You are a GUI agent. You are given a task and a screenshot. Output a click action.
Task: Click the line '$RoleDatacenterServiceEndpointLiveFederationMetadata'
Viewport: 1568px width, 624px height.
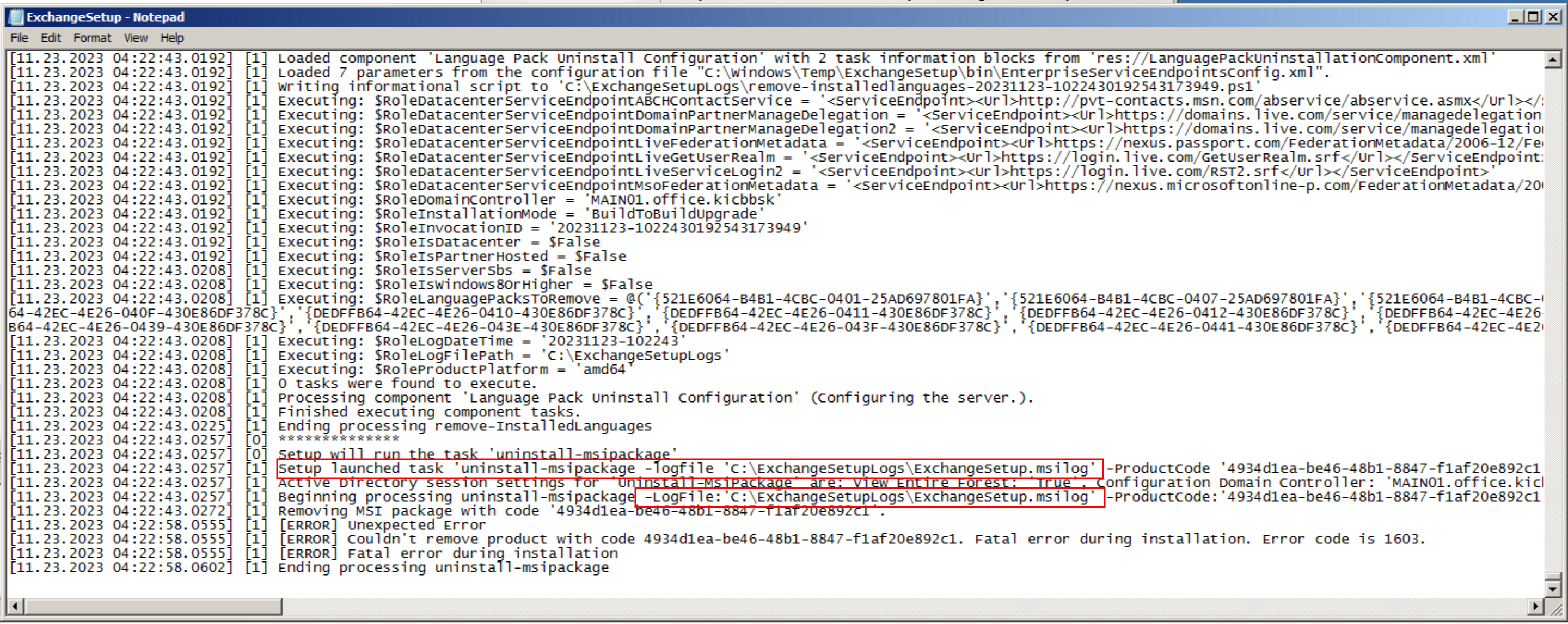(776, 143)
